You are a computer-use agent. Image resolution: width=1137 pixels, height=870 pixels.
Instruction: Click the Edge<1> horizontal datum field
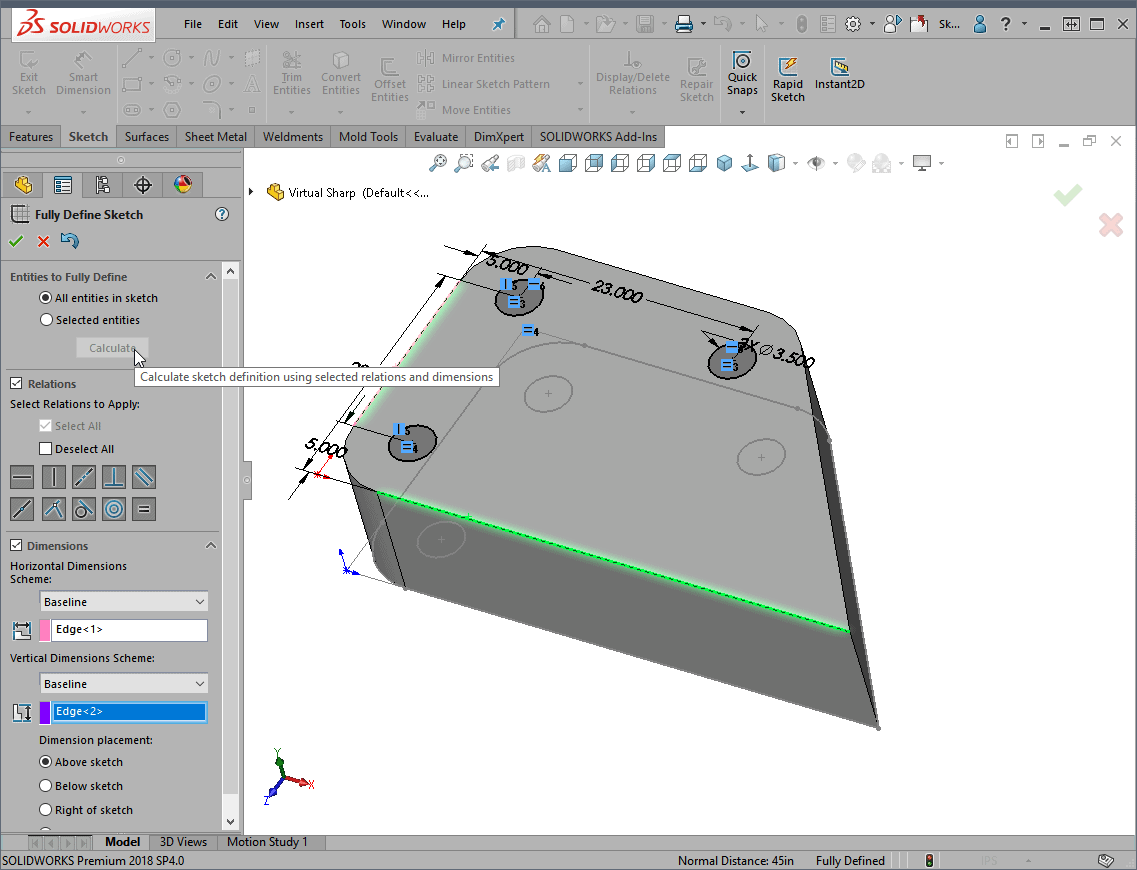(129, 630)
